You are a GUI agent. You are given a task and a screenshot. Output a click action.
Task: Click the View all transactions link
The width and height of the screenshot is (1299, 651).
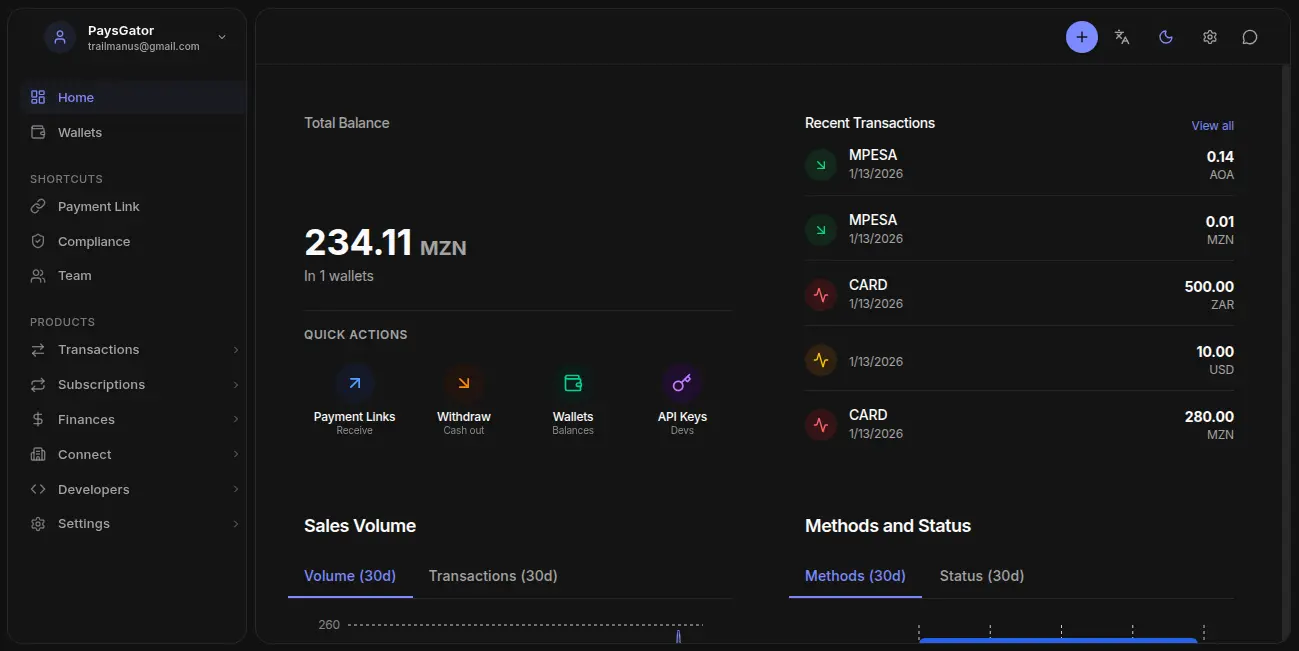pos(1211,125)
